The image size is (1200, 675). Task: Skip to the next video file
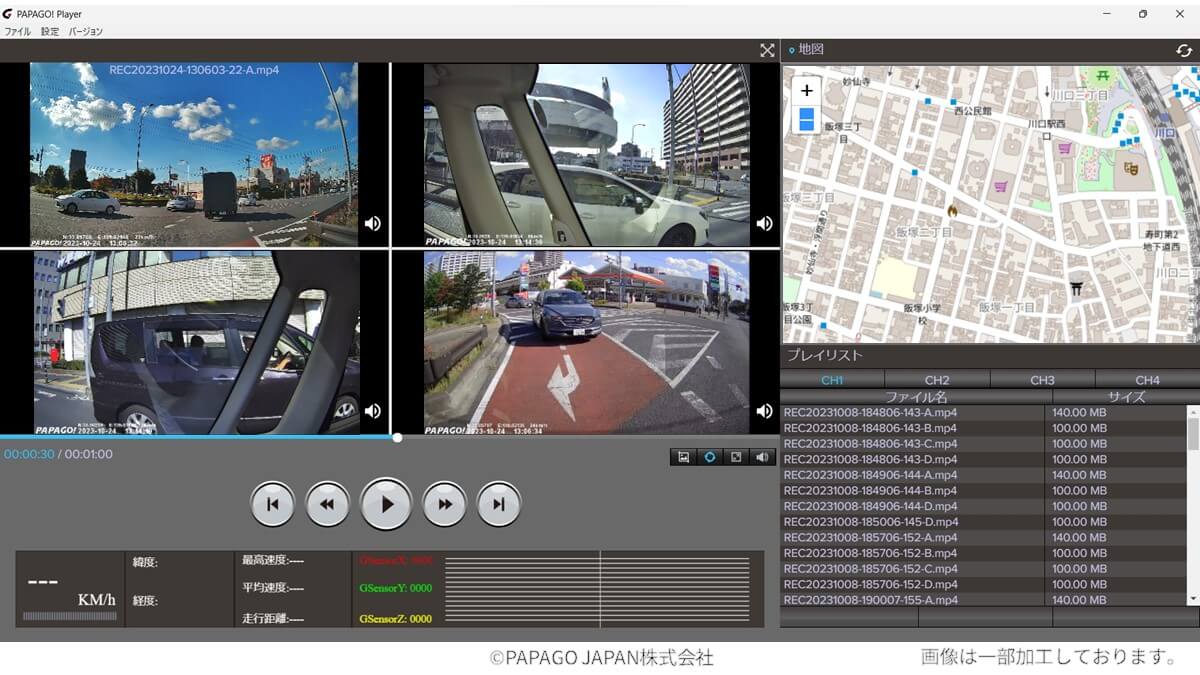point(498,504)
